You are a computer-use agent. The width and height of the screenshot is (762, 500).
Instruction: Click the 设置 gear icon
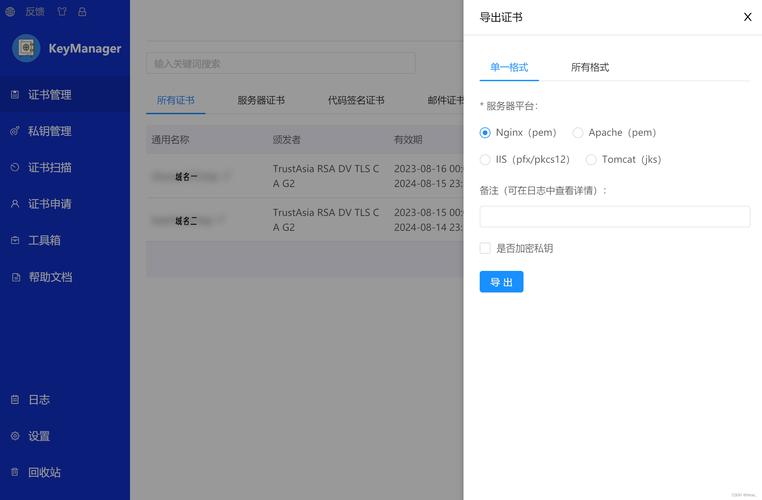pyautogui.click(x=15, y=436)
